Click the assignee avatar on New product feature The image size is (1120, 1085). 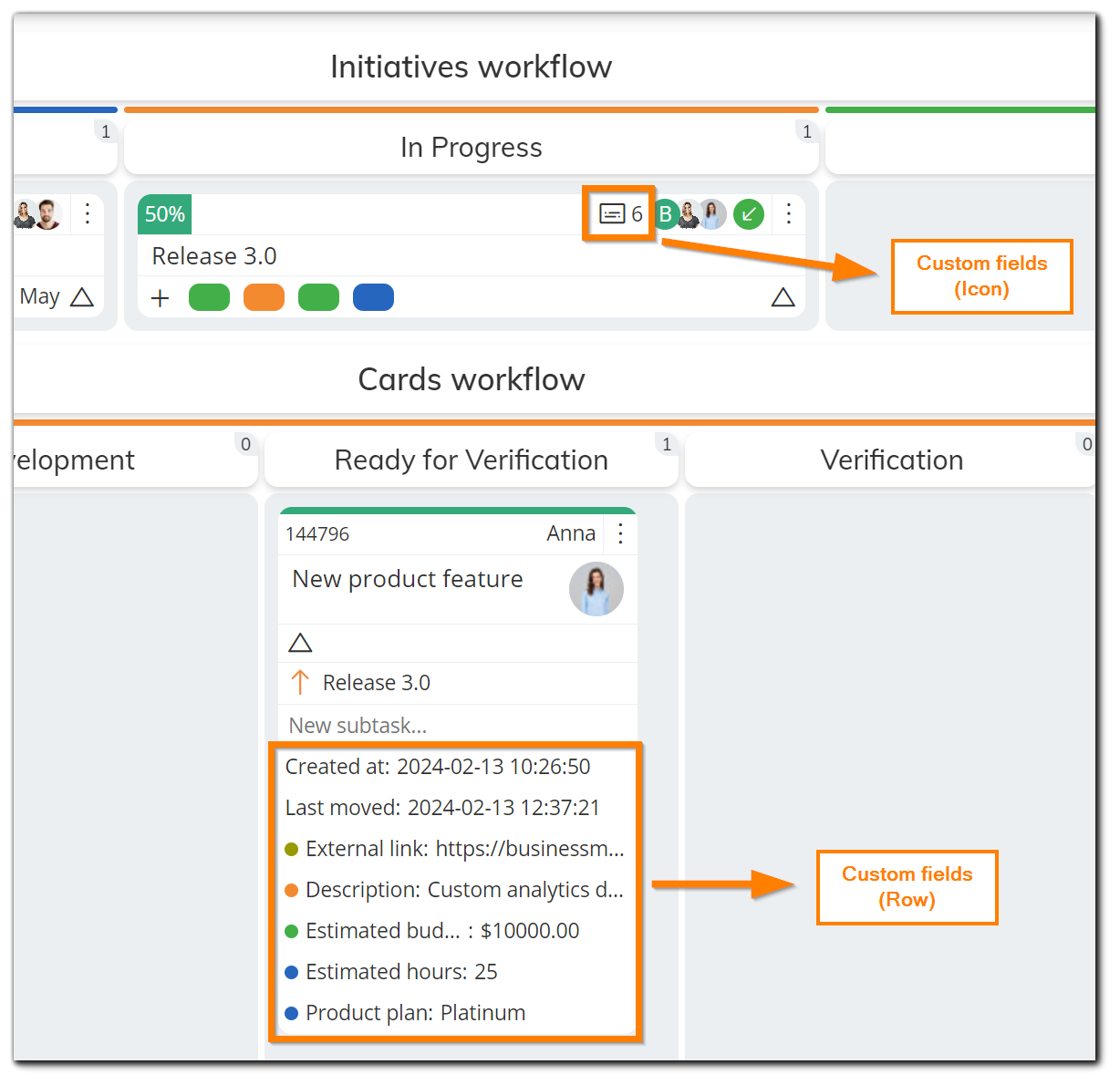tap(596, 589)
